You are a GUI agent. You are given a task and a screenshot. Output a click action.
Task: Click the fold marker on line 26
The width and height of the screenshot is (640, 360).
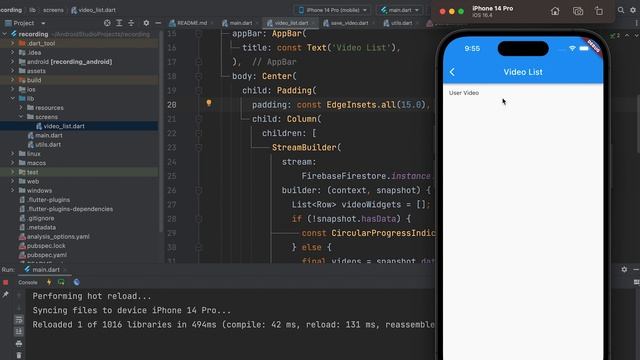click(x=199, y=190)
